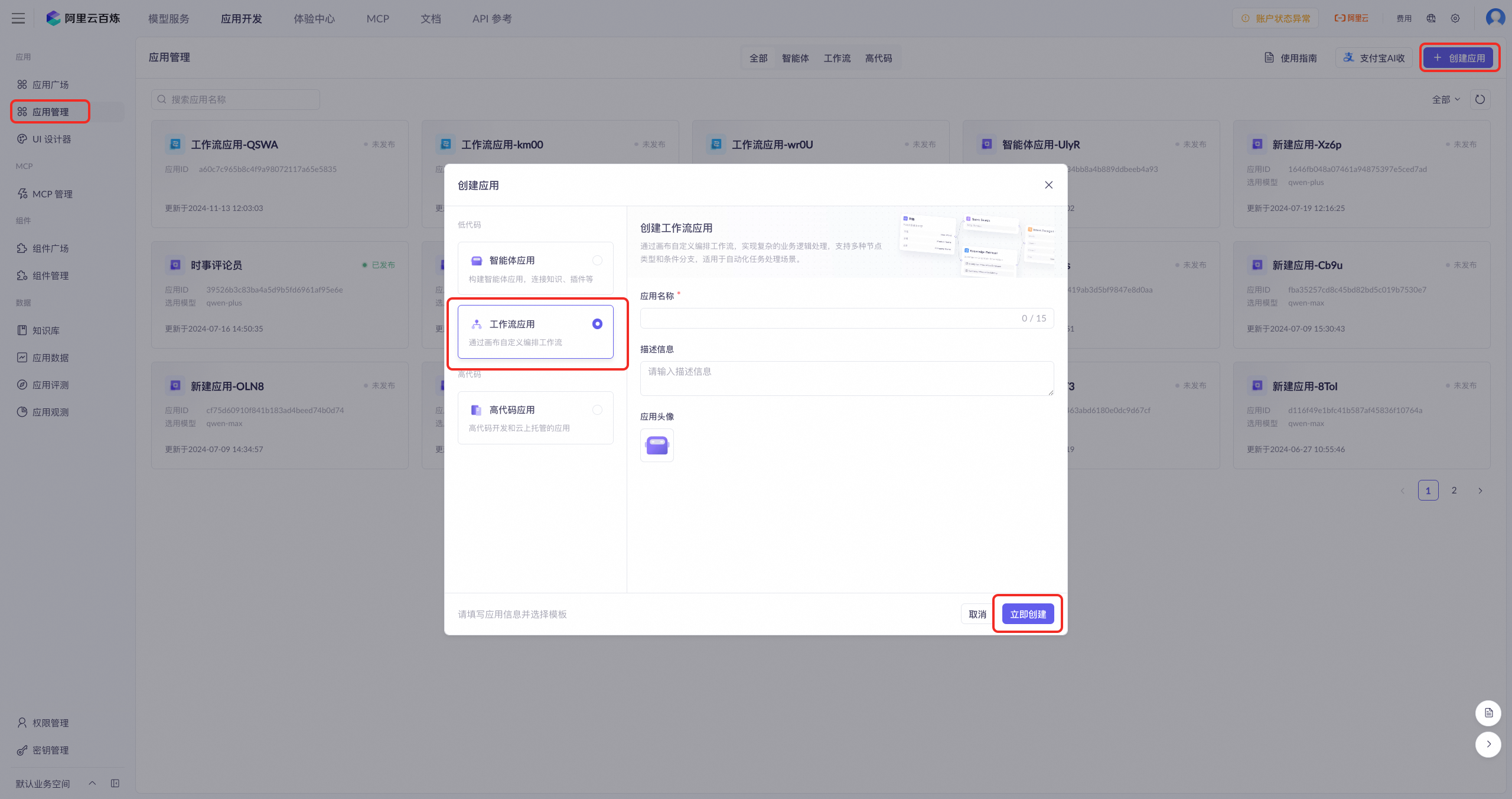Open the user avatar profile
Screen dimensions: 1512x799
(1495, 18)
